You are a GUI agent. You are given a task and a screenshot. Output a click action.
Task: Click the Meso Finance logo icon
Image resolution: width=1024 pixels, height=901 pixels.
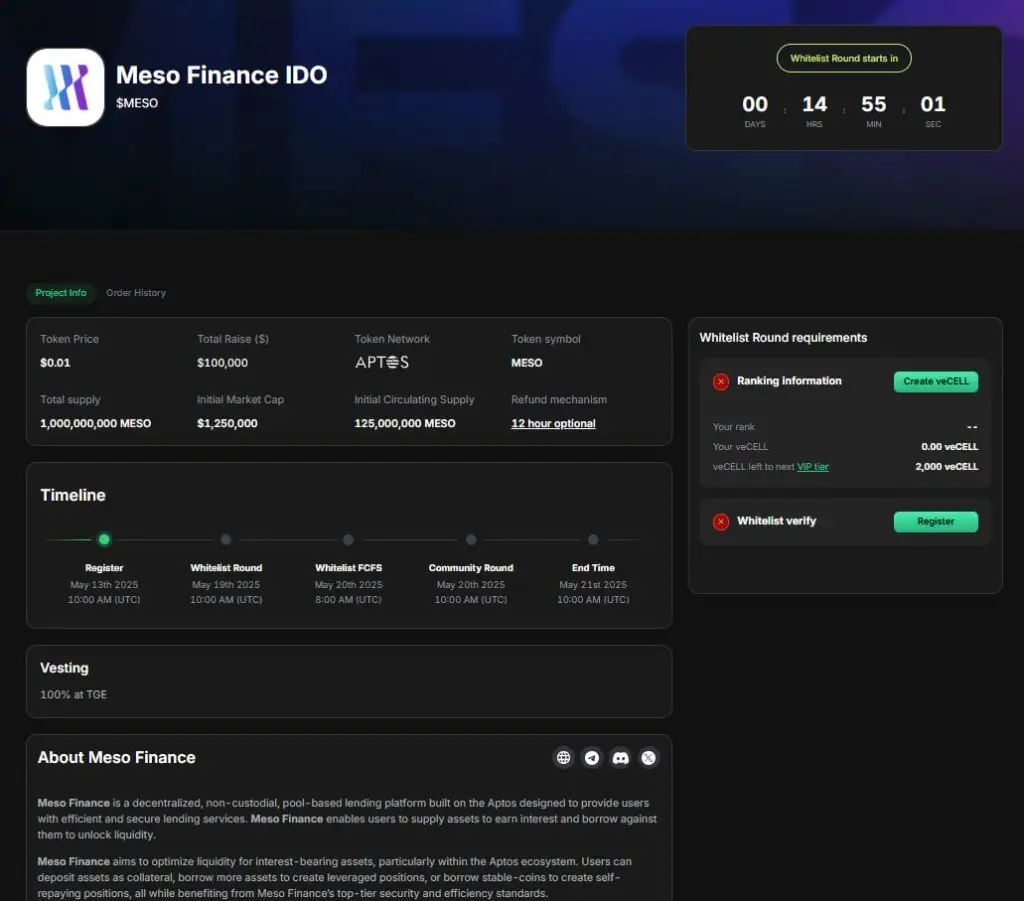pyautogui.click(x=65, y=87)
